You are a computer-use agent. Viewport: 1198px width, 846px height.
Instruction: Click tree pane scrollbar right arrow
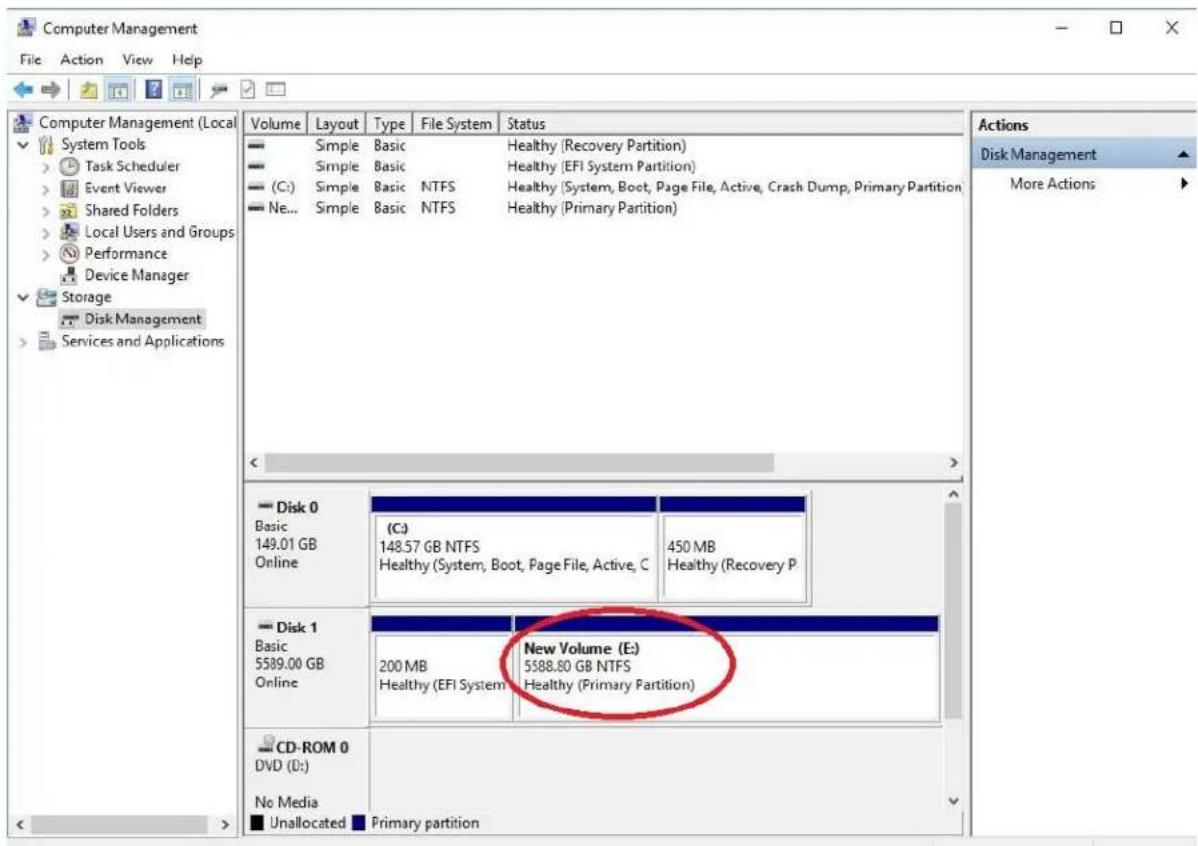(225, 825)
